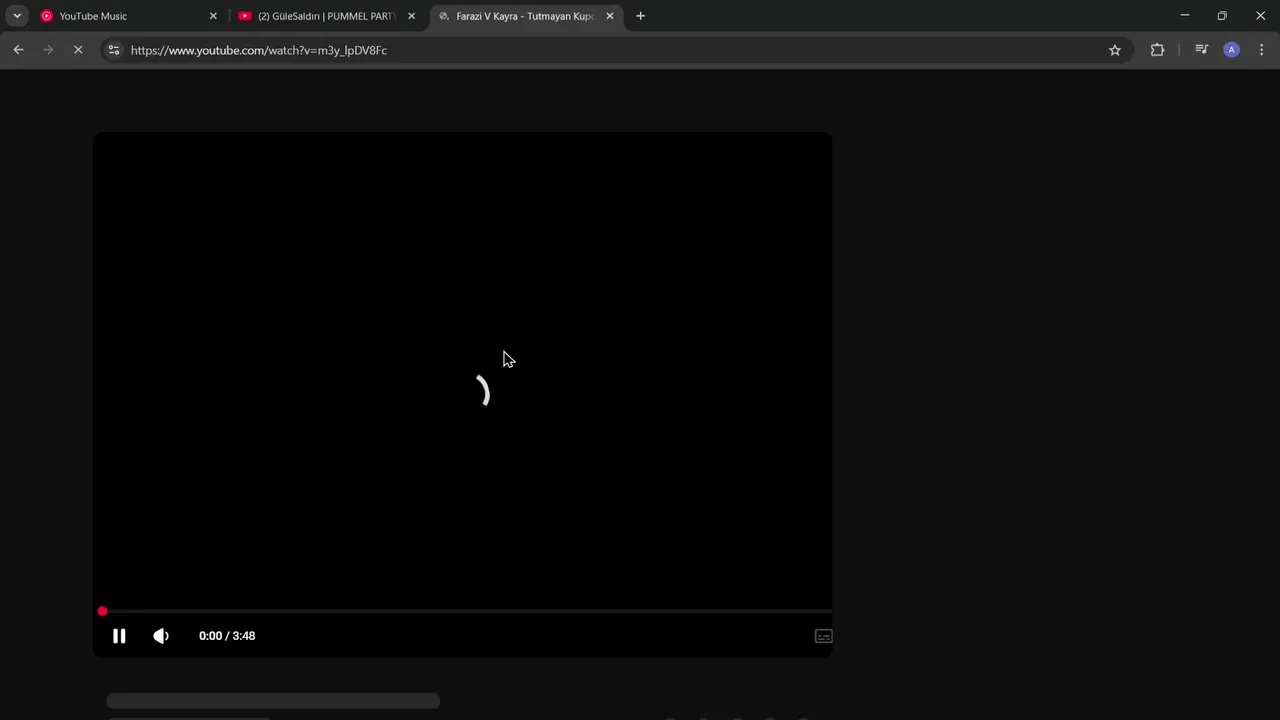1280x720 pixels.
Task: Close the YouTube Music tab
Action: (213, 16)
